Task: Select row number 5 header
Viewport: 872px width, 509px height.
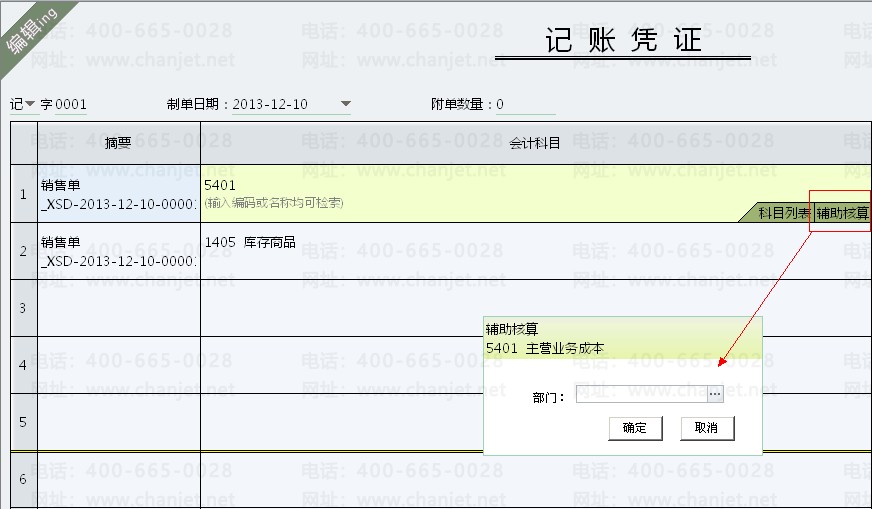Action: tap(23, 421)
